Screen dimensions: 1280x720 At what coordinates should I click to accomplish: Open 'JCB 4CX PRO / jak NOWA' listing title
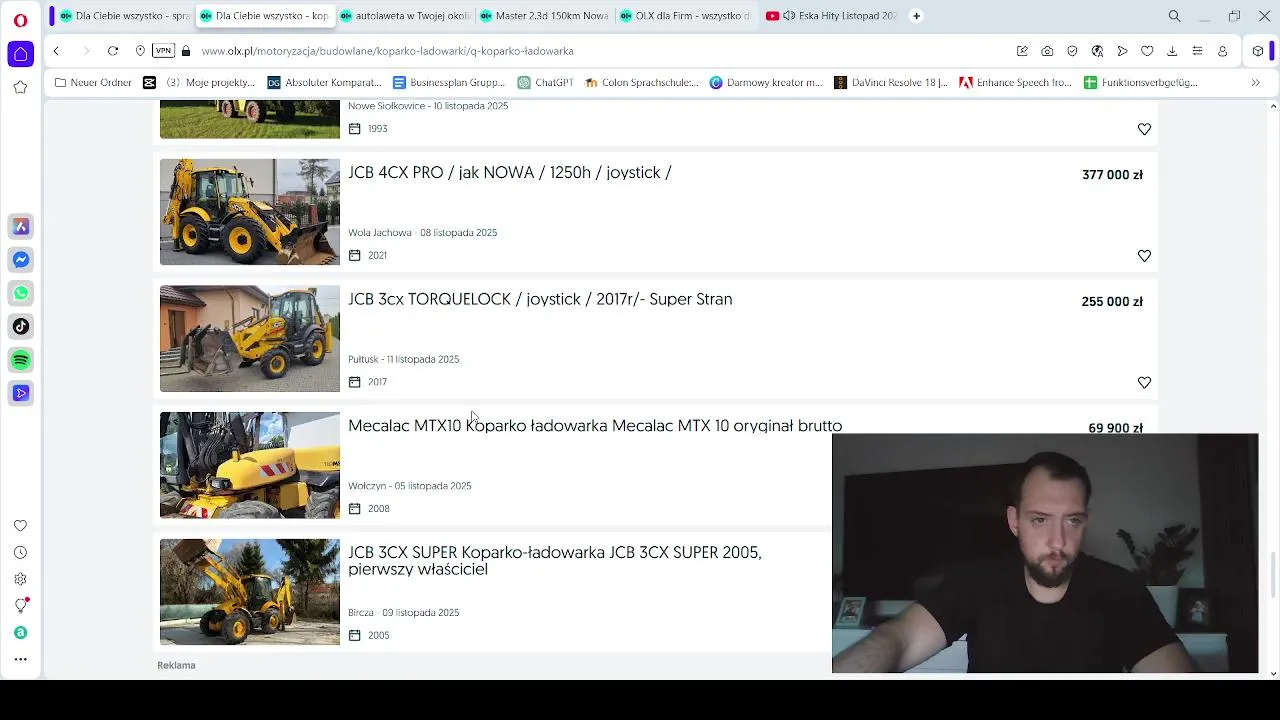click(x=509, y=173)
